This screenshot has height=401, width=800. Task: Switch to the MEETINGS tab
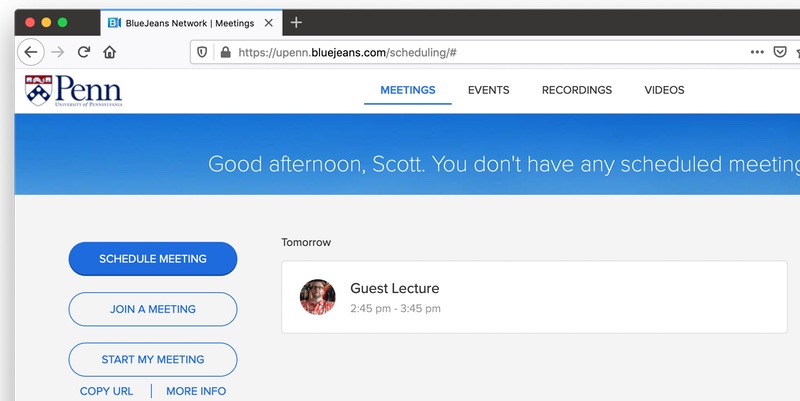[408, 90]
